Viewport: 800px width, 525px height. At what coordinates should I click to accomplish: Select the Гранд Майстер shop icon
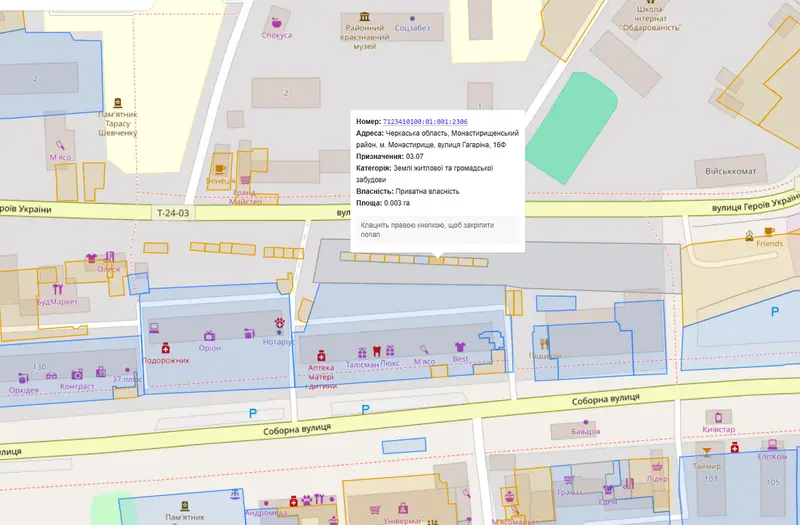245,181
